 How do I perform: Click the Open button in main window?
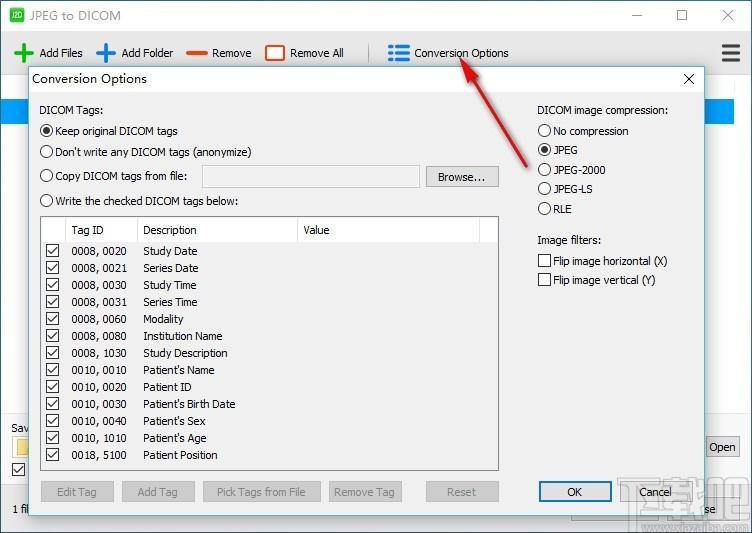[x=722, y=447]
